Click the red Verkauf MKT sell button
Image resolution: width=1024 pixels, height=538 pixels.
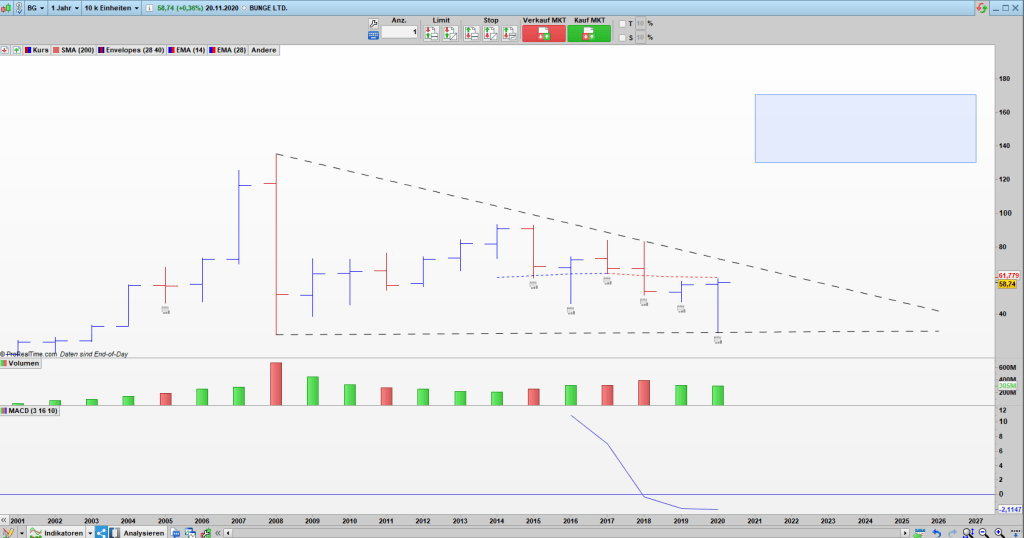pyautogui.click(x=543, y=33)
